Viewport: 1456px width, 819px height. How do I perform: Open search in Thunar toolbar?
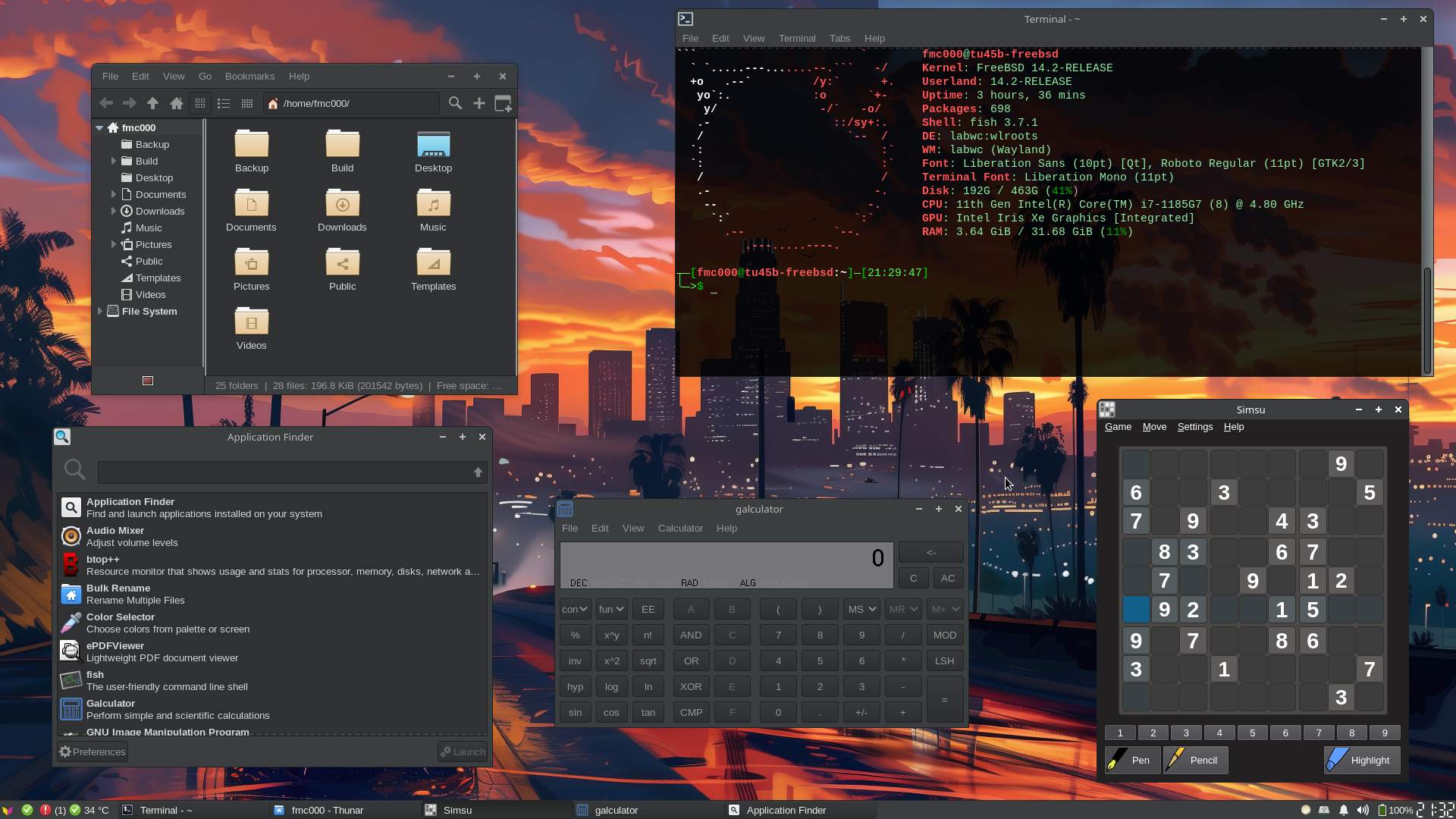(455, 103)
